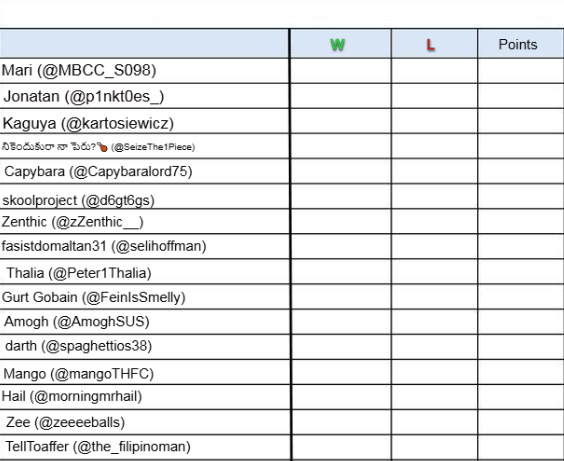564x461 pixels.
Task: Select Gurt Gobain (@FeinIsSmelly) name cell
Action: click(144, 297)
